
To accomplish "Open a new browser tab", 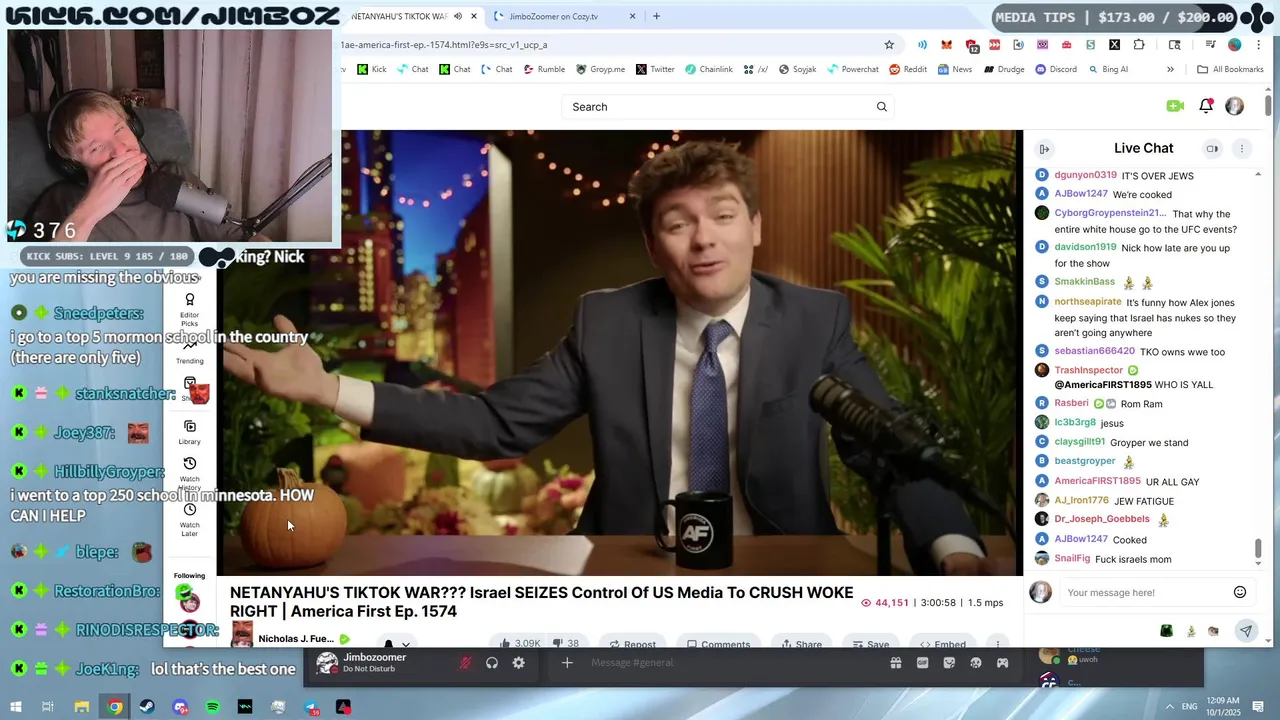I will (x=656, y=16).
